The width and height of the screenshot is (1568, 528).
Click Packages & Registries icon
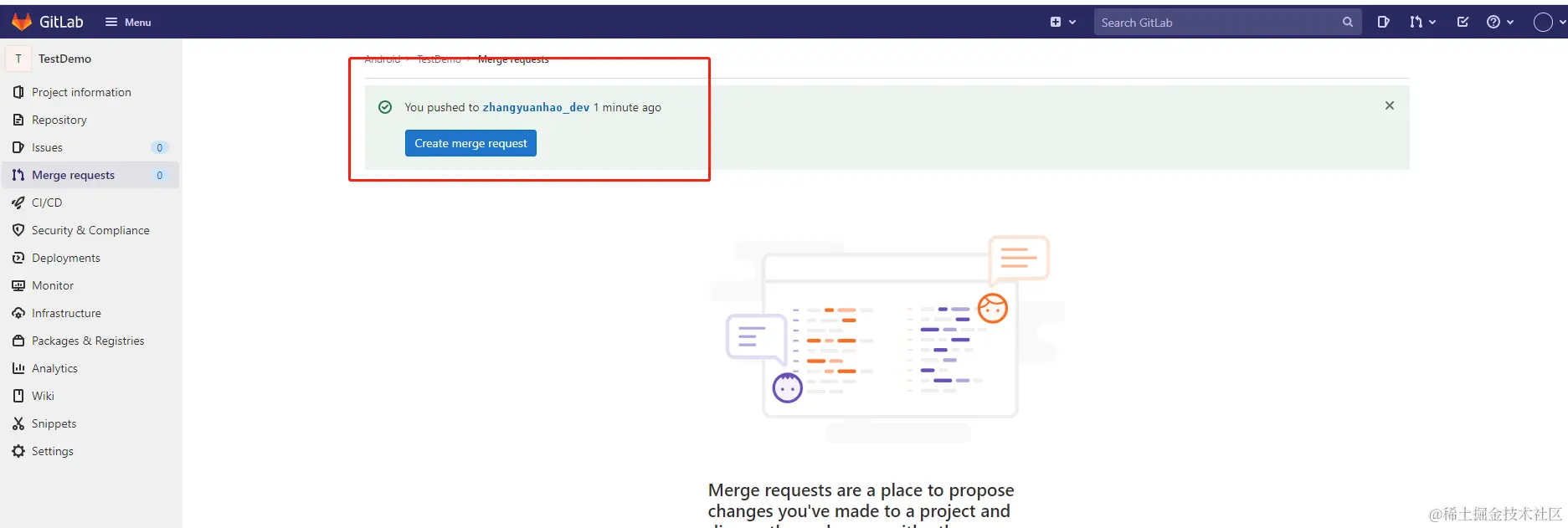click(18, 341)
